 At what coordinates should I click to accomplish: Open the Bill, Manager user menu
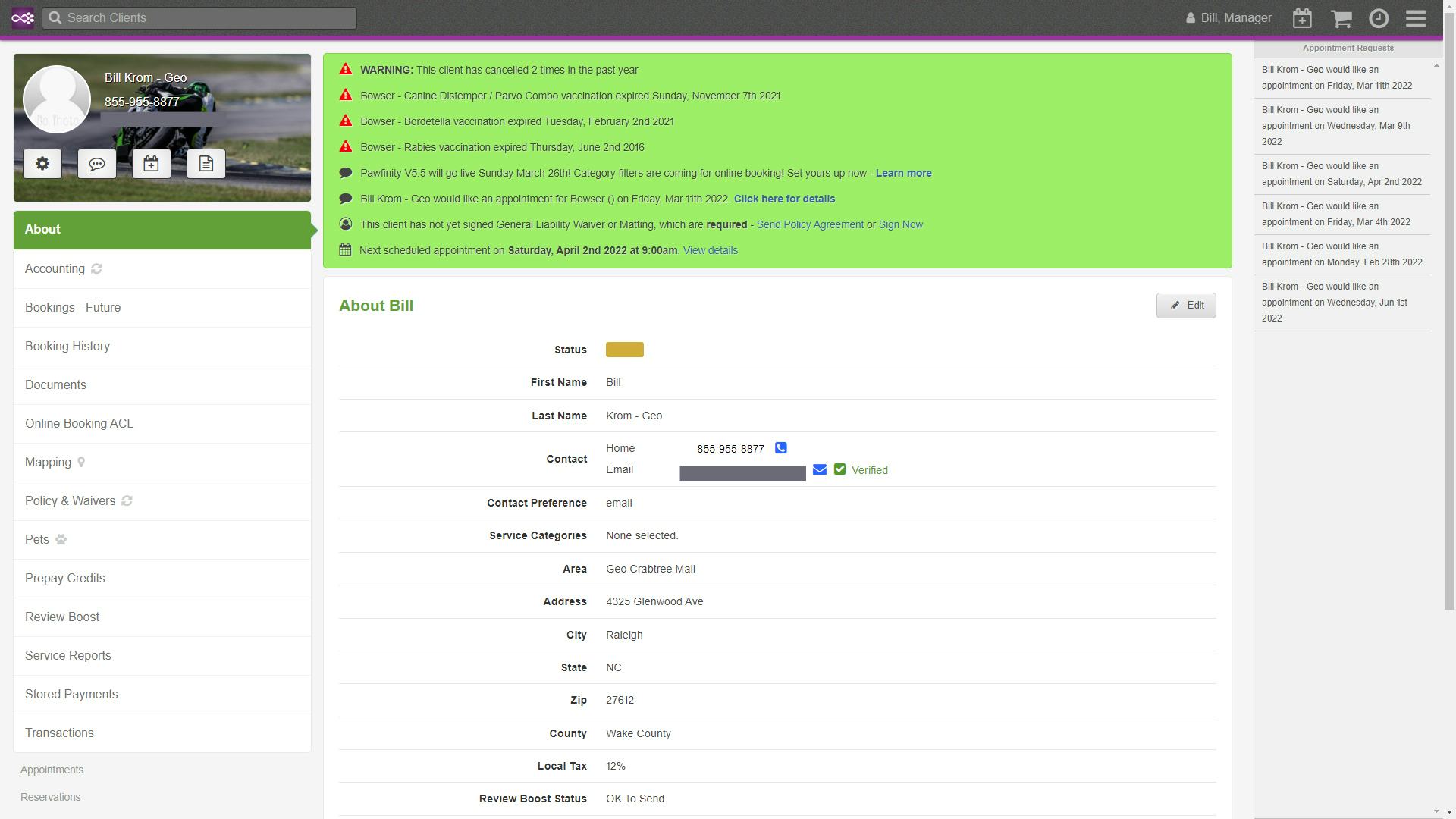tap(1228, 18)
